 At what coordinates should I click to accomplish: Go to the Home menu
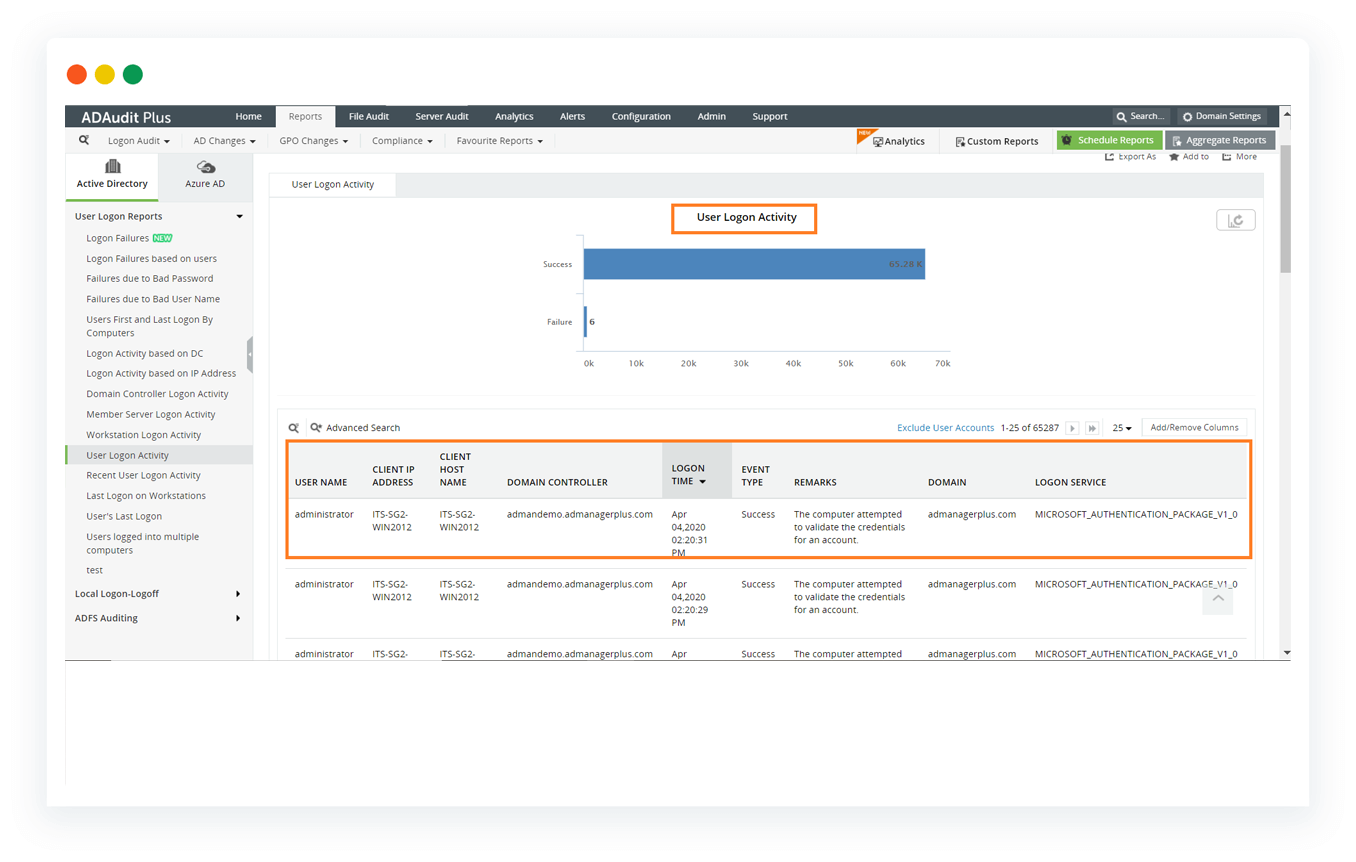coord(248,116)
